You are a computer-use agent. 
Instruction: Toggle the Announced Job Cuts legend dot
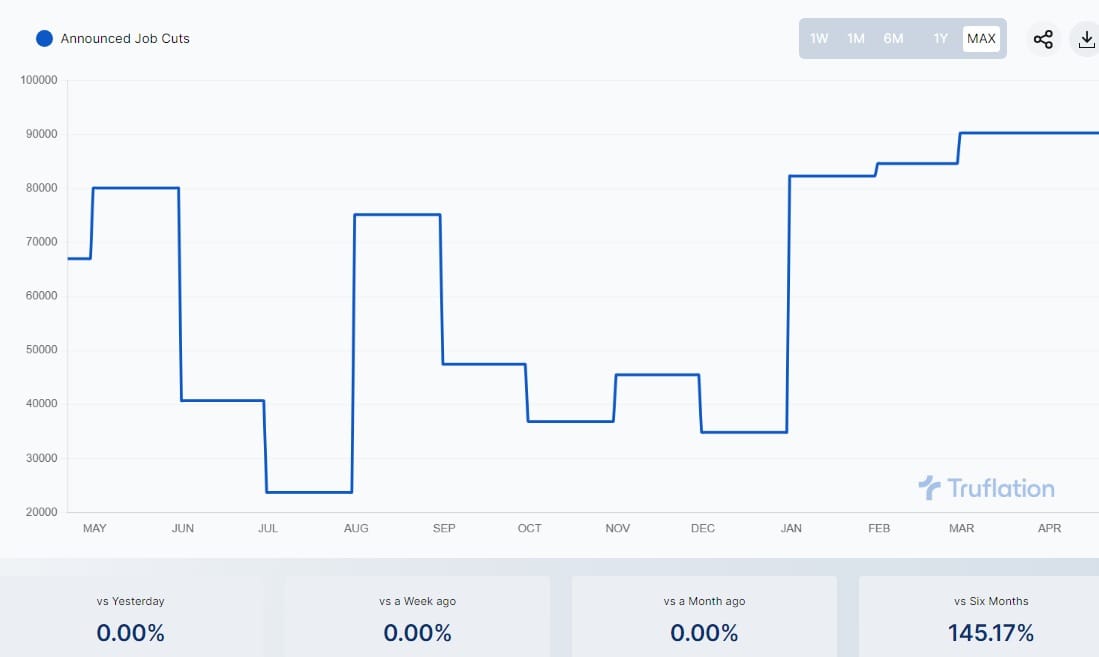(x=44, y=39)
